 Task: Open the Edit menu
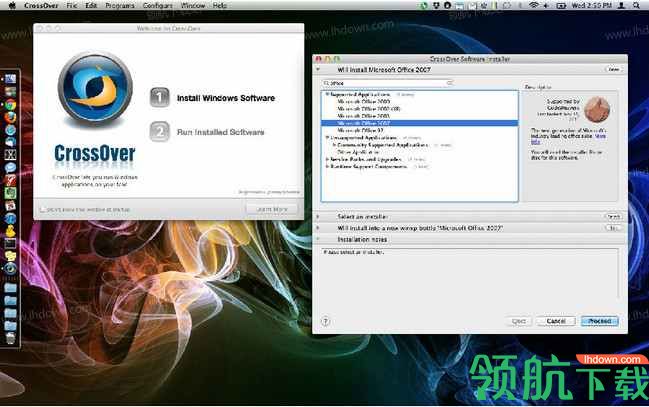point(91,5)
